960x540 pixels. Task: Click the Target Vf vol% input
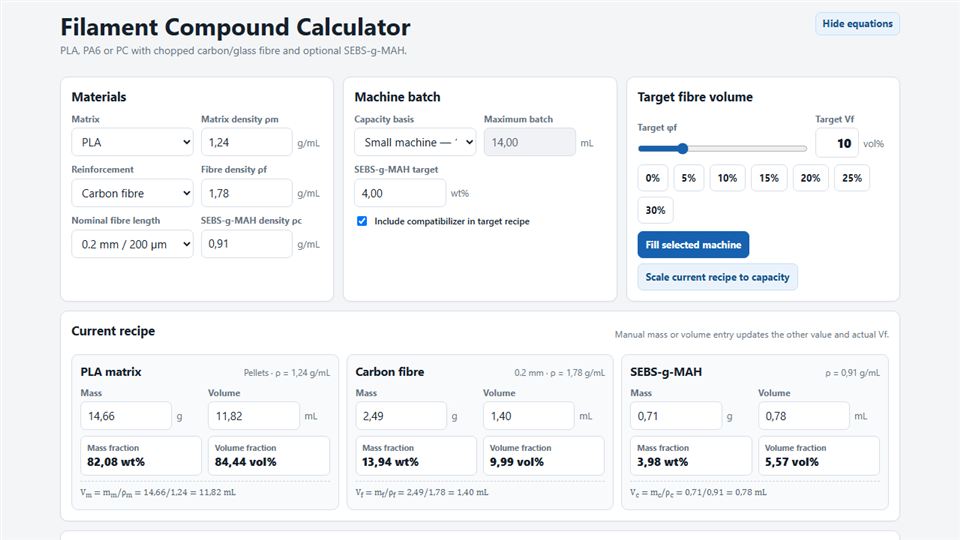(x=836, y=143)
